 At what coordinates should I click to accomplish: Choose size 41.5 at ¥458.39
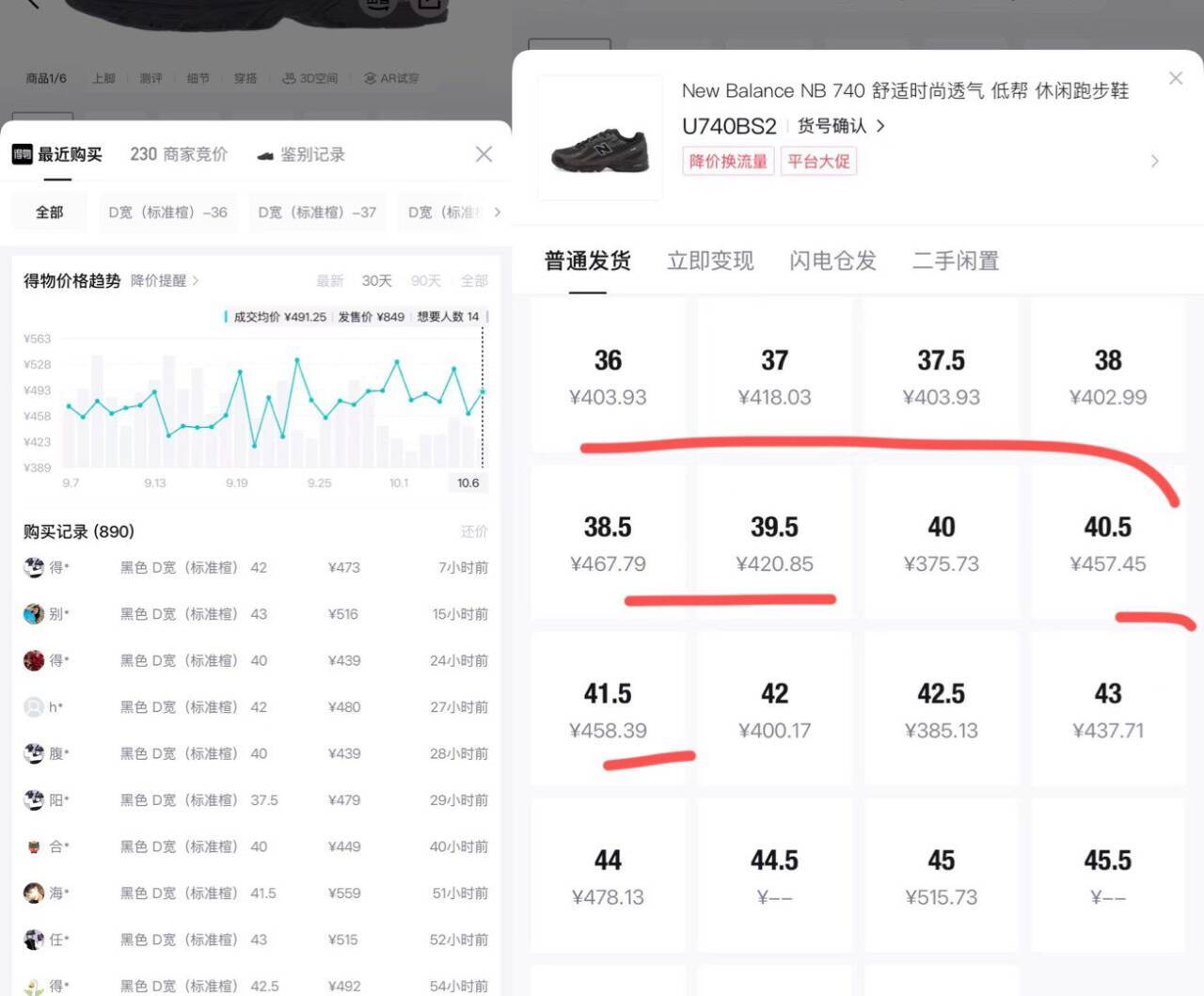pos(608,709)
